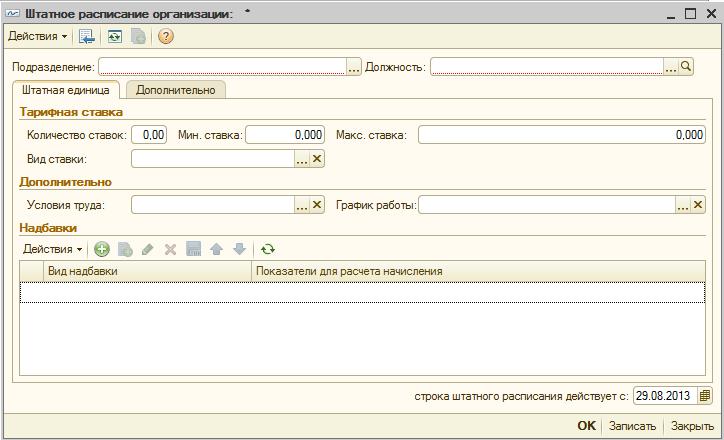The height and width of the screenshot is (440, 724).
Task: Click the magnifier icon next to Должность
Action: 686,67
